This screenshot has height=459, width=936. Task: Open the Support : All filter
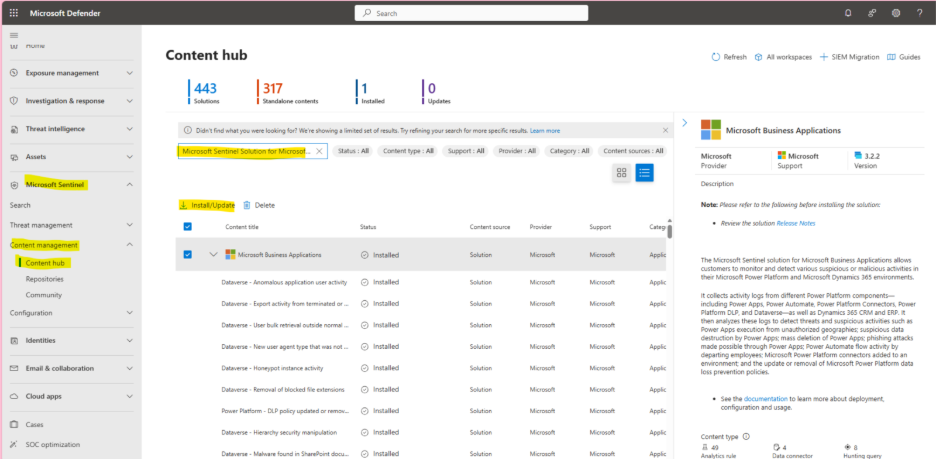tap(466, 151)
